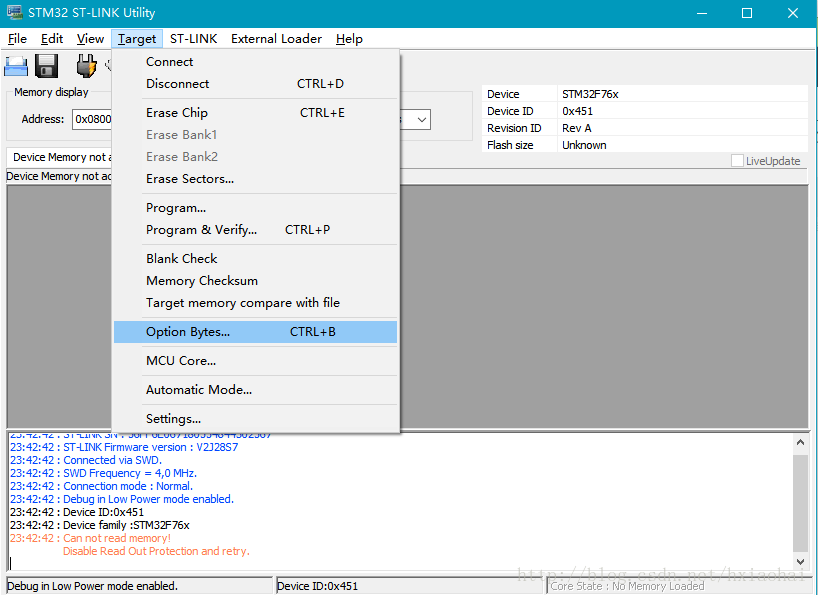The height and width of the screenshot is (595, 818).
Task: Choose Automatic Mode... menu entry
Action: [256, 390]
